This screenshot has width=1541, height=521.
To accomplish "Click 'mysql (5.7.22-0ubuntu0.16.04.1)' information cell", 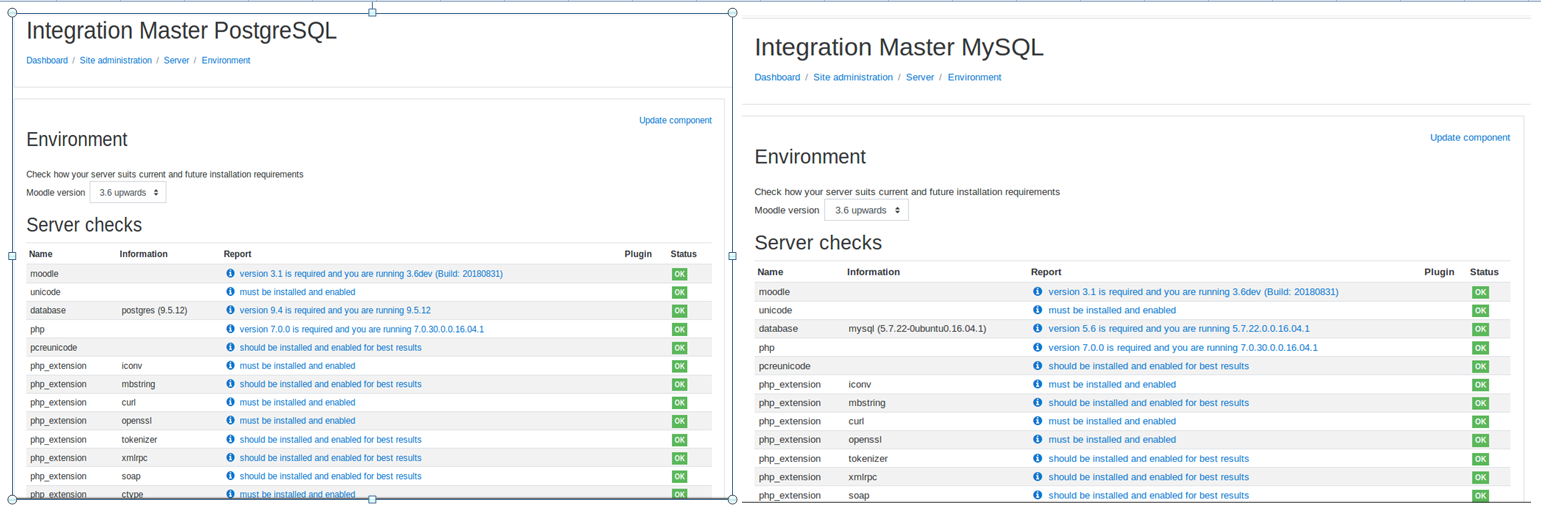I will 917,329.
